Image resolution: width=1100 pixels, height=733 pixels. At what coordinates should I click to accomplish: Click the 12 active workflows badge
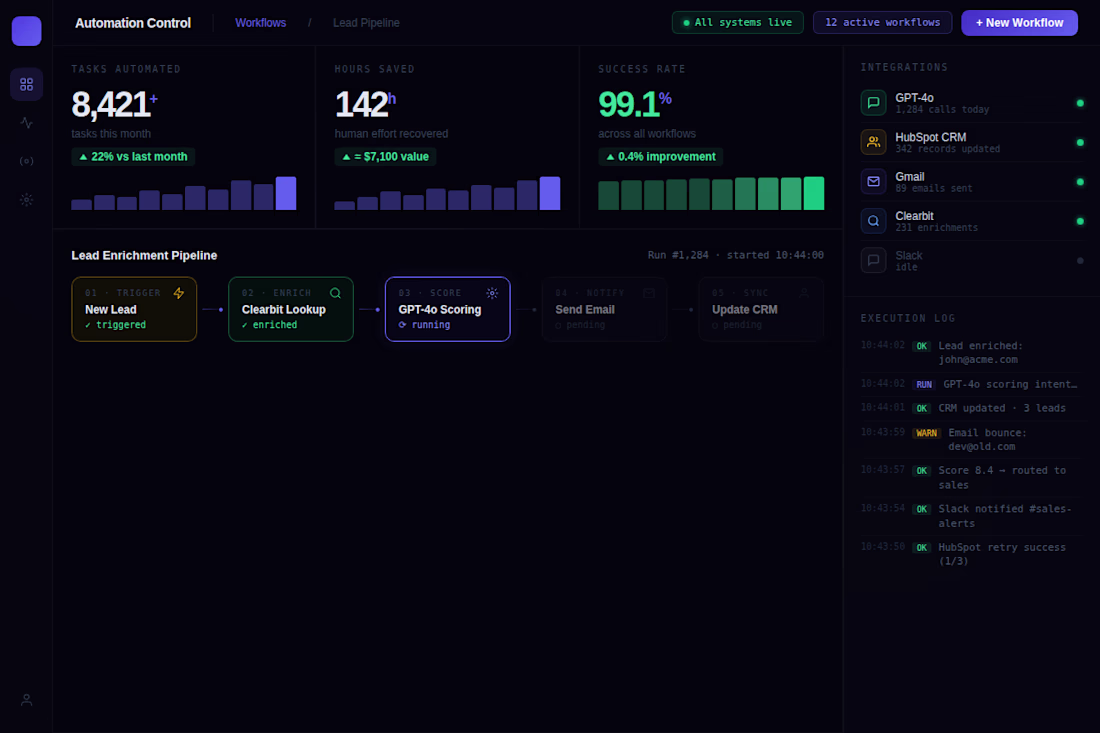(x=883, y=22)
